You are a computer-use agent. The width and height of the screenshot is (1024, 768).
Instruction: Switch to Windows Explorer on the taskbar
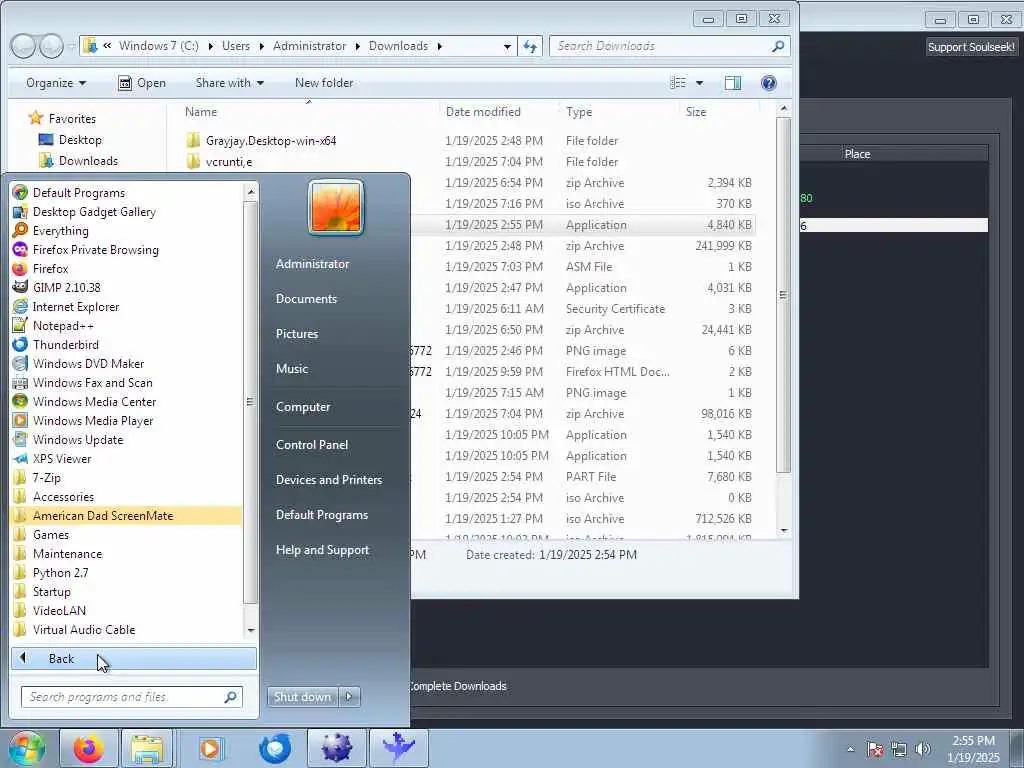tap(147, 748)
